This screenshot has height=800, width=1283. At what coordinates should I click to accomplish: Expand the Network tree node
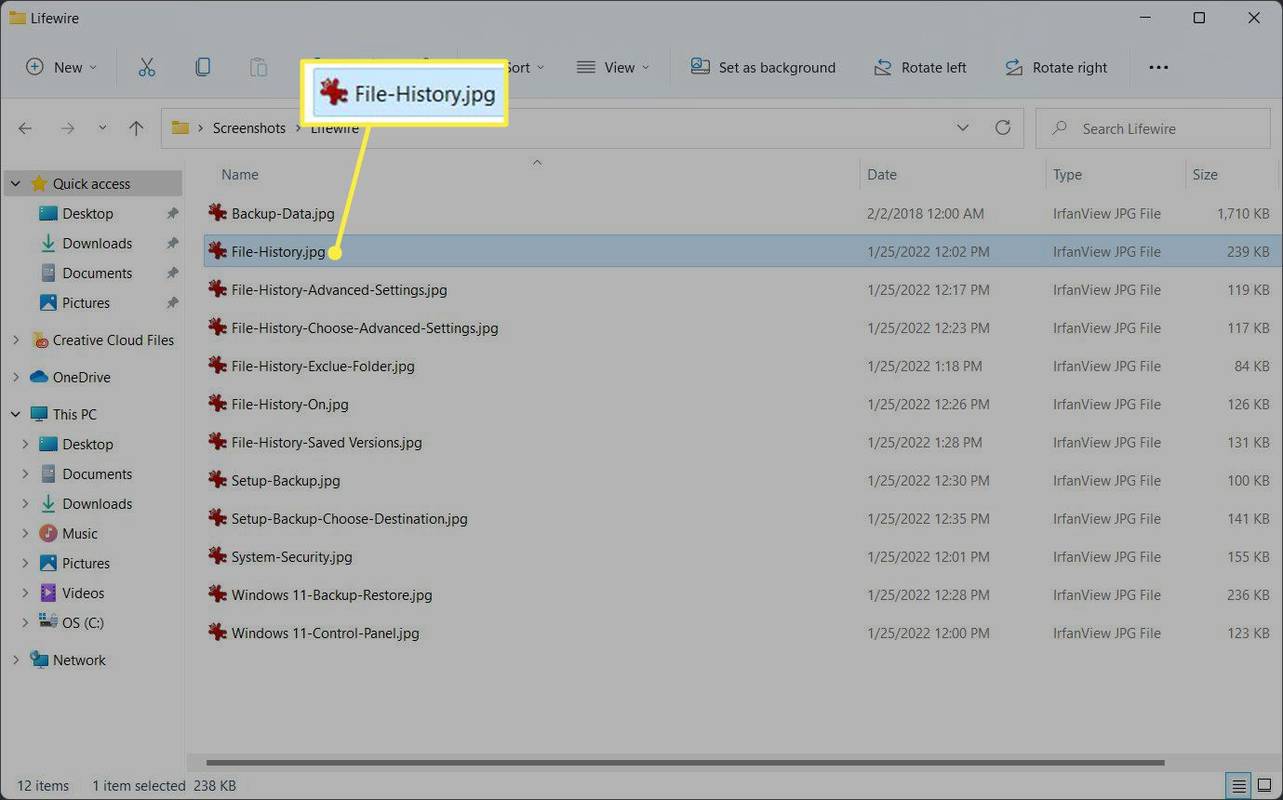pos(15,660)
